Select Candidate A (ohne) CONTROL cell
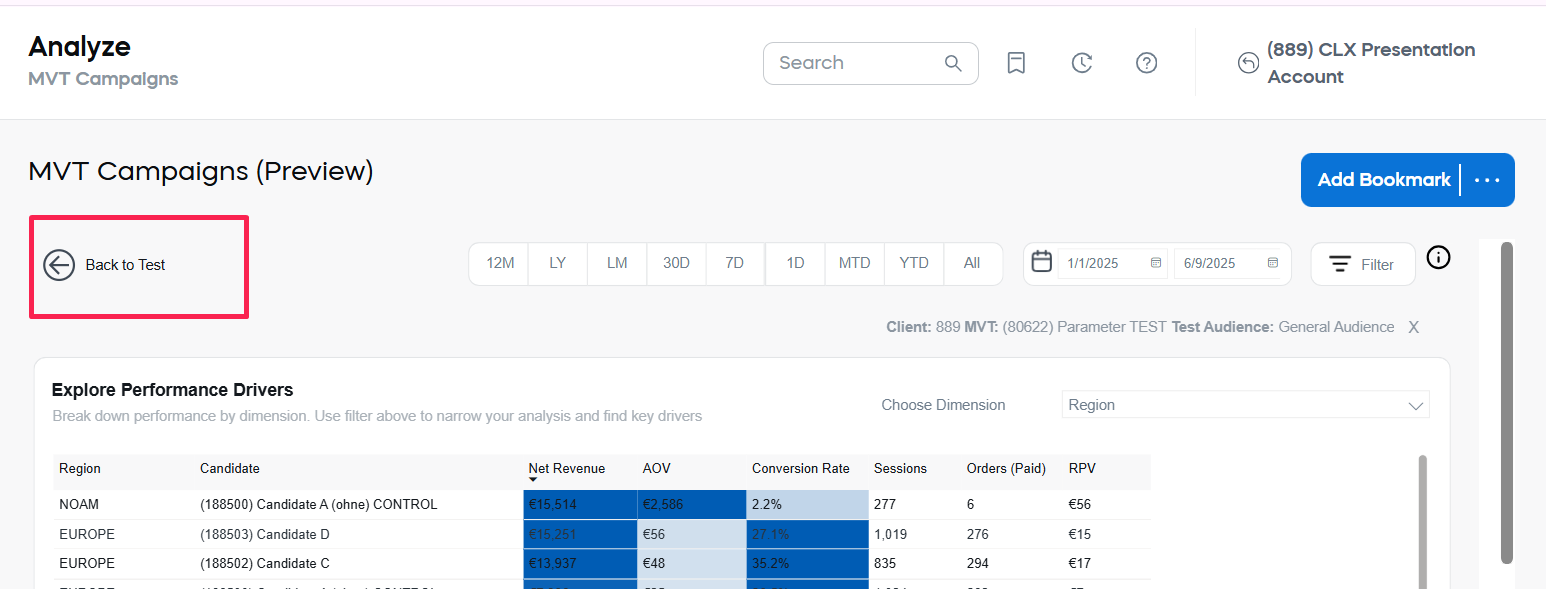Screen dimensions: 1546x589 (319, 504)
